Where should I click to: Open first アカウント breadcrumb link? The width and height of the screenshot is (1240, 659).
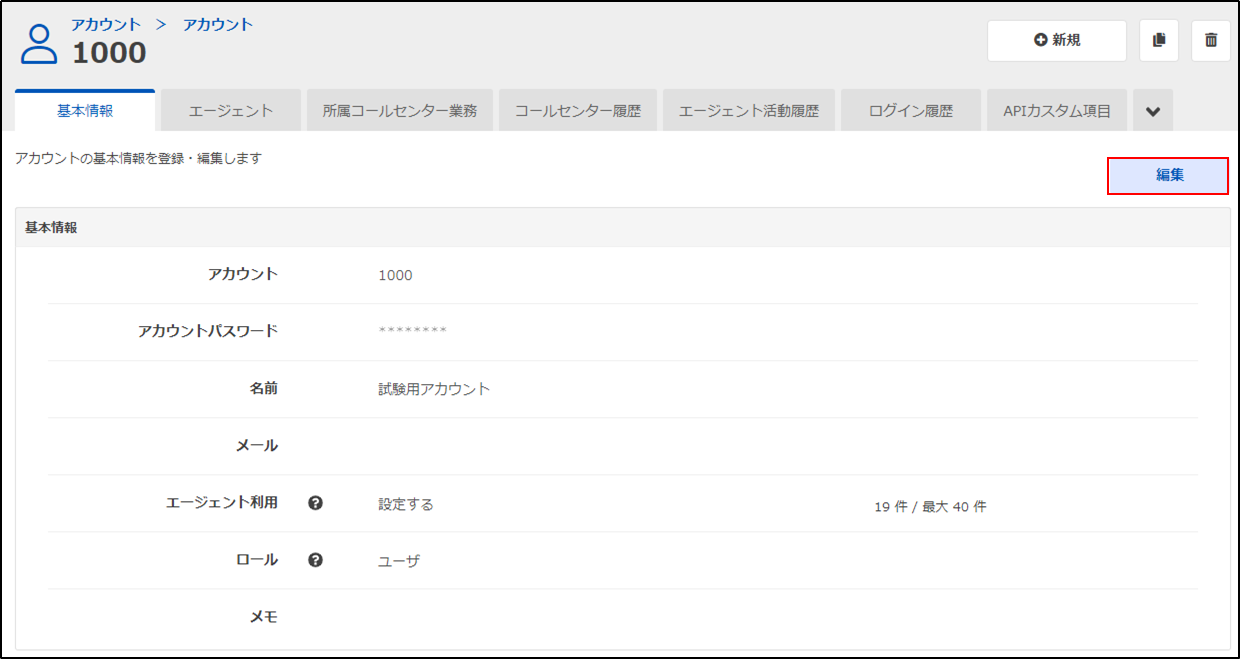[106, 24]
